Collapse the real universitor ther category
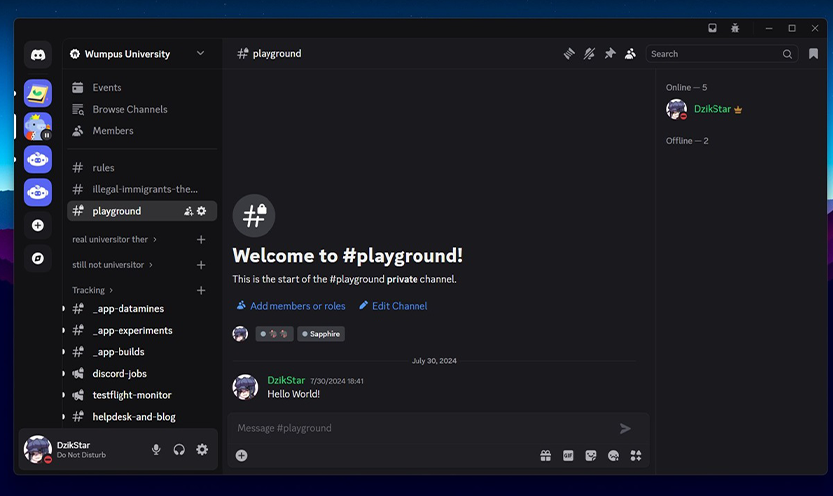The height and width of the screenshot is (496, 833). (114, 240)
